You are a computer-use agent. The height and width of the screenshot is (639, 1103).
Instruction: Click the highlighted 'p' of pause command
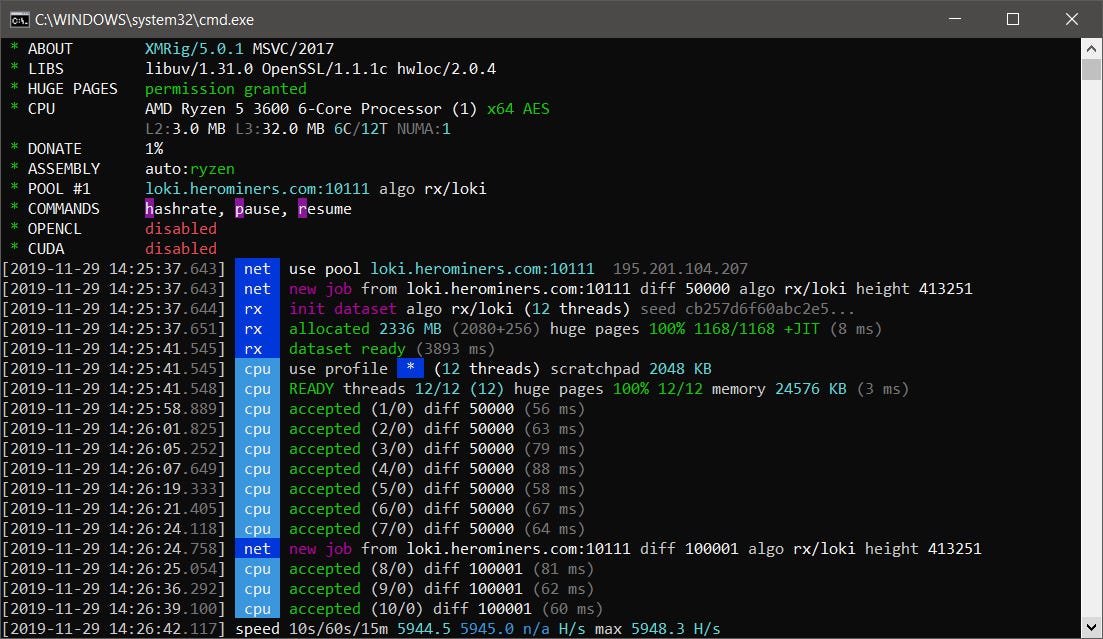coord(239,209)
